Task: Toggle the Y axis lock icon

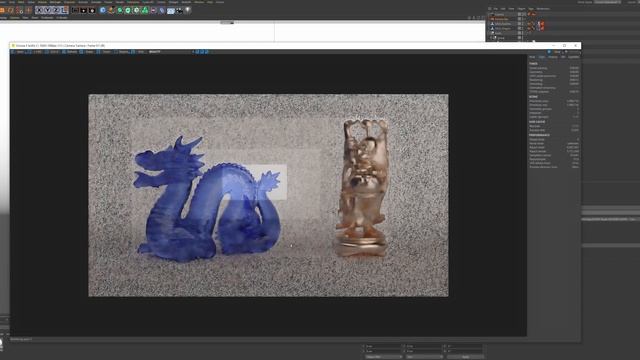Action: point(47,10)
